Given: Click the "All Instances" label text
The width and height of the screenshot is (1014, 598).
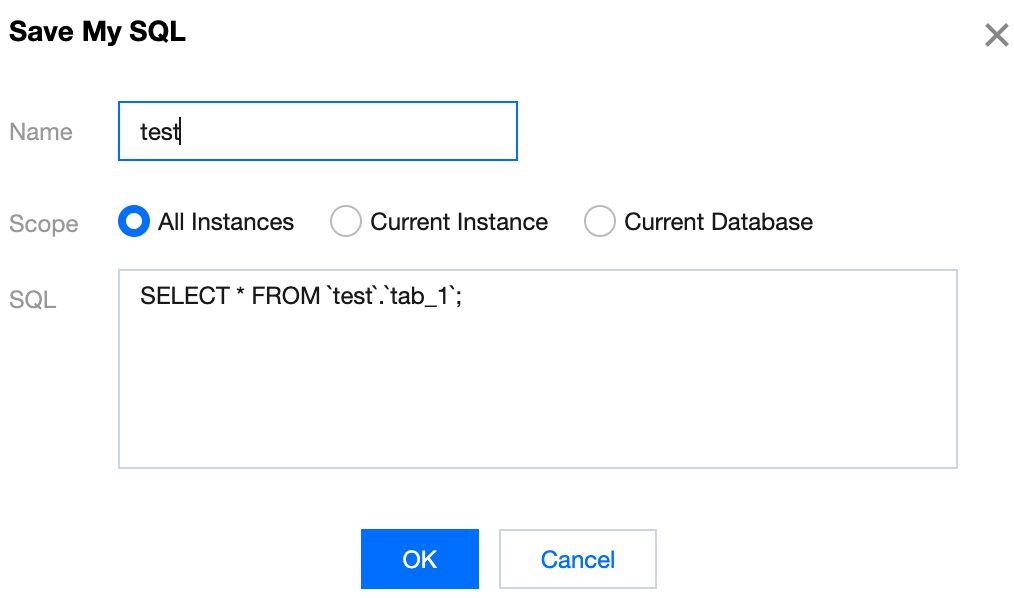Looking at the screenshot, I should tap(226, 222).
